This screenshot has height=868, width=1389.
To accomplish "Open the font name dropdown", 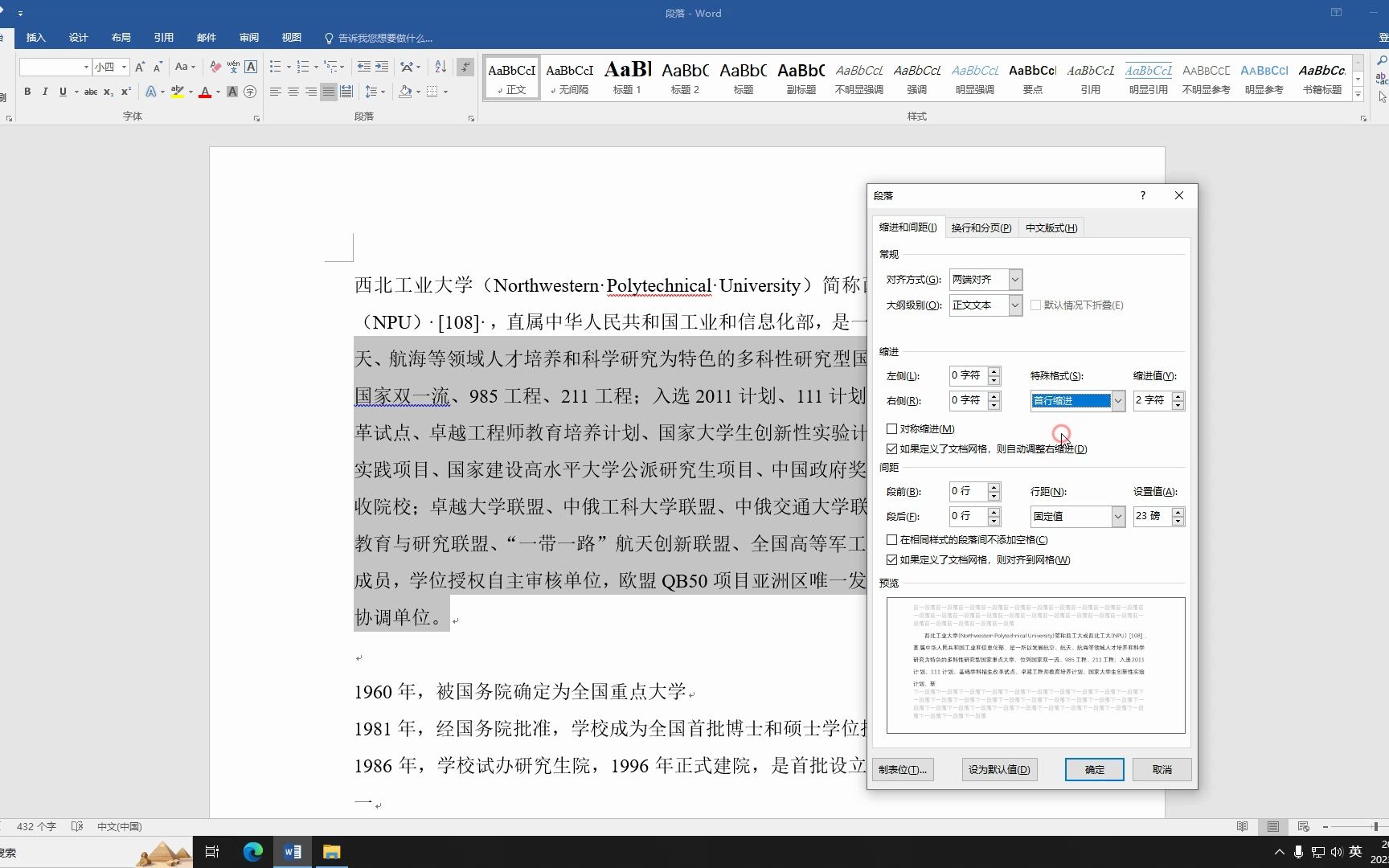I will coord(86,67).
